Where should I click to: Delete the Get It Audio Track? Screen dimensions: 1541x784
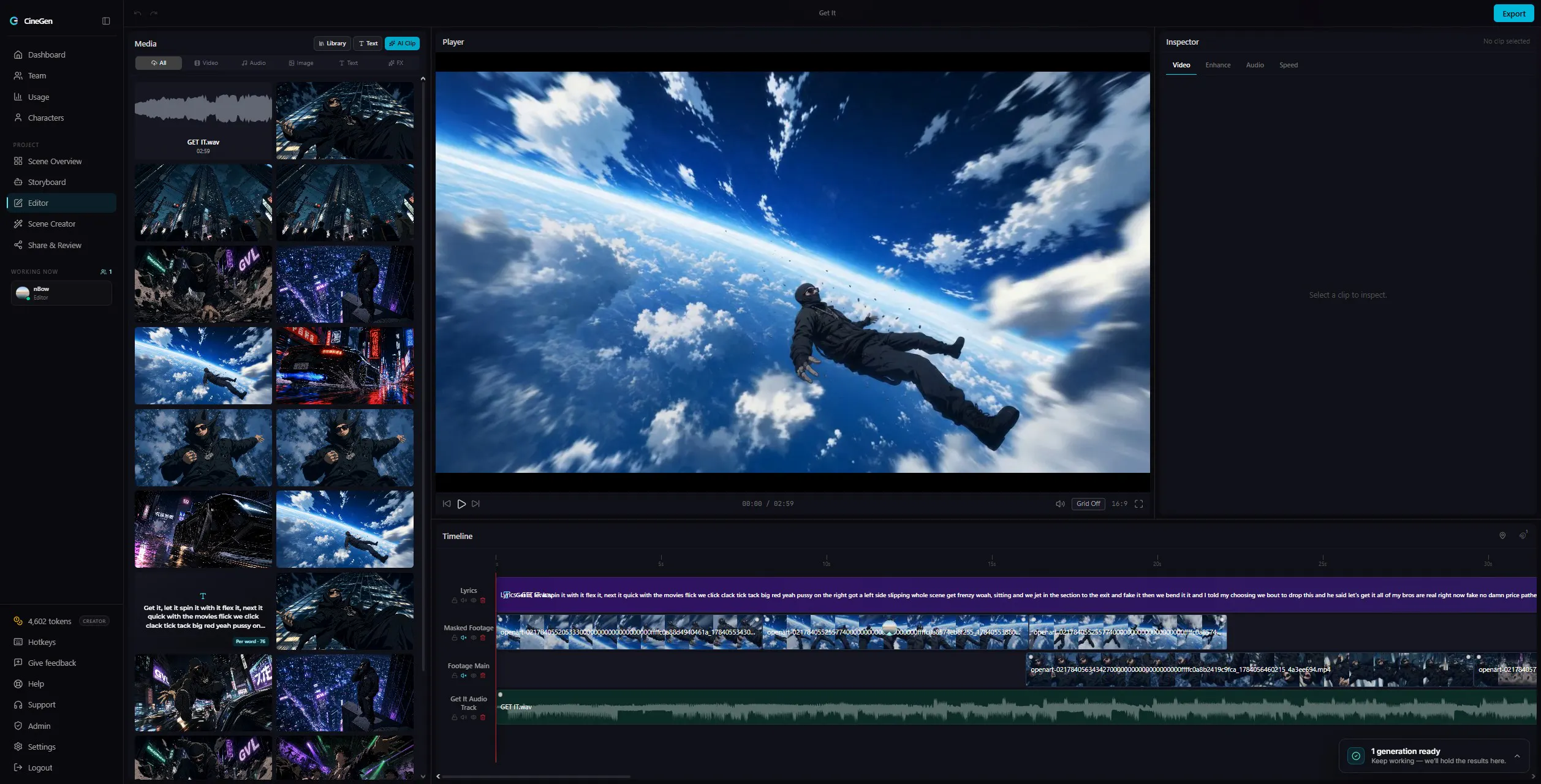[x=482, y=717]
